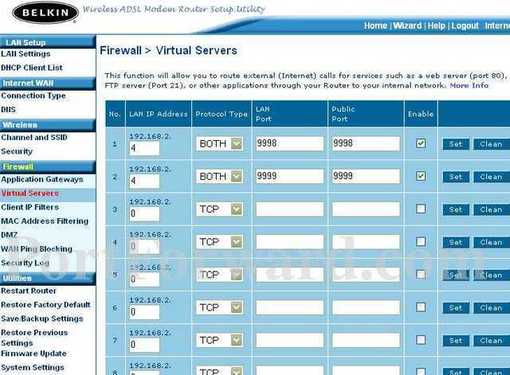
Task: Open Channel and SSID page
Action: pos(34,137)
